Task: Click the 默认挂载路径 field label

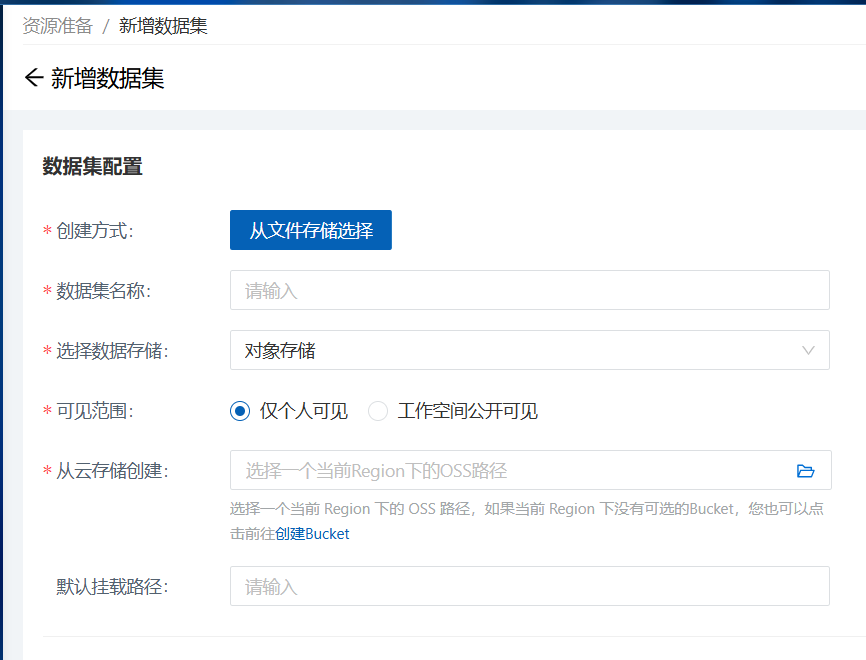Action: pyautogui.click(x=112, y=587)
